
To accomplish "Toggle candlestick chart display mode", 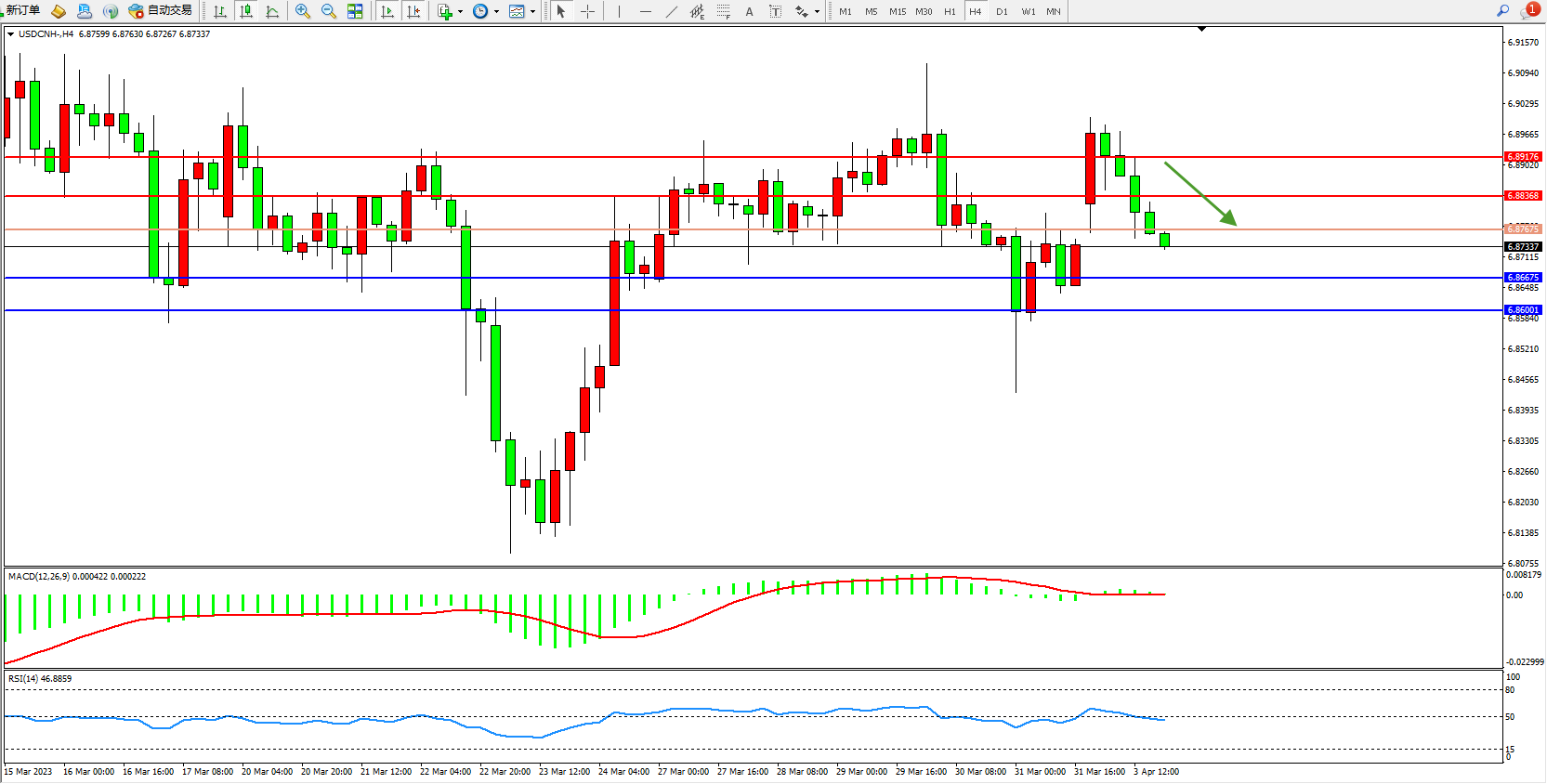I will 246,11.
